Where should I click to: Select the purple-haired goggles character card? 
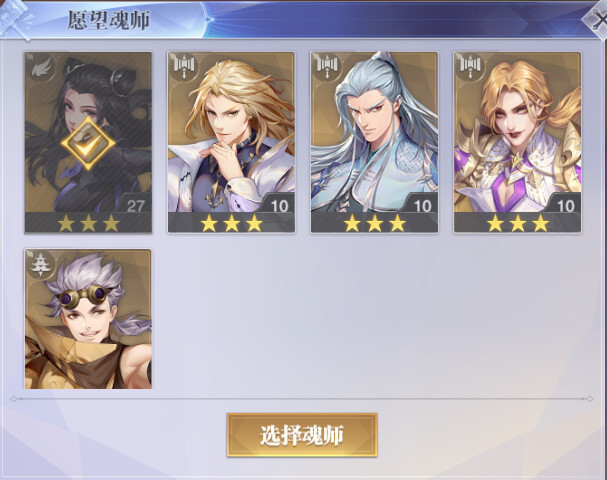coord(88,319)
